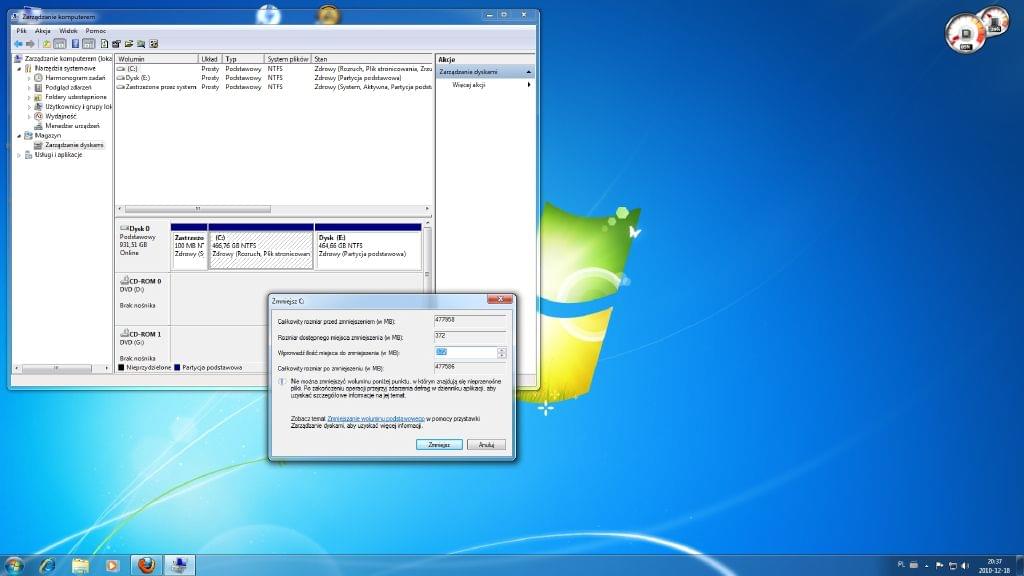This screenshot has height=576, width=1024.
Task: Select Harmonogram zadań in the tree
Action: (75, 78)
